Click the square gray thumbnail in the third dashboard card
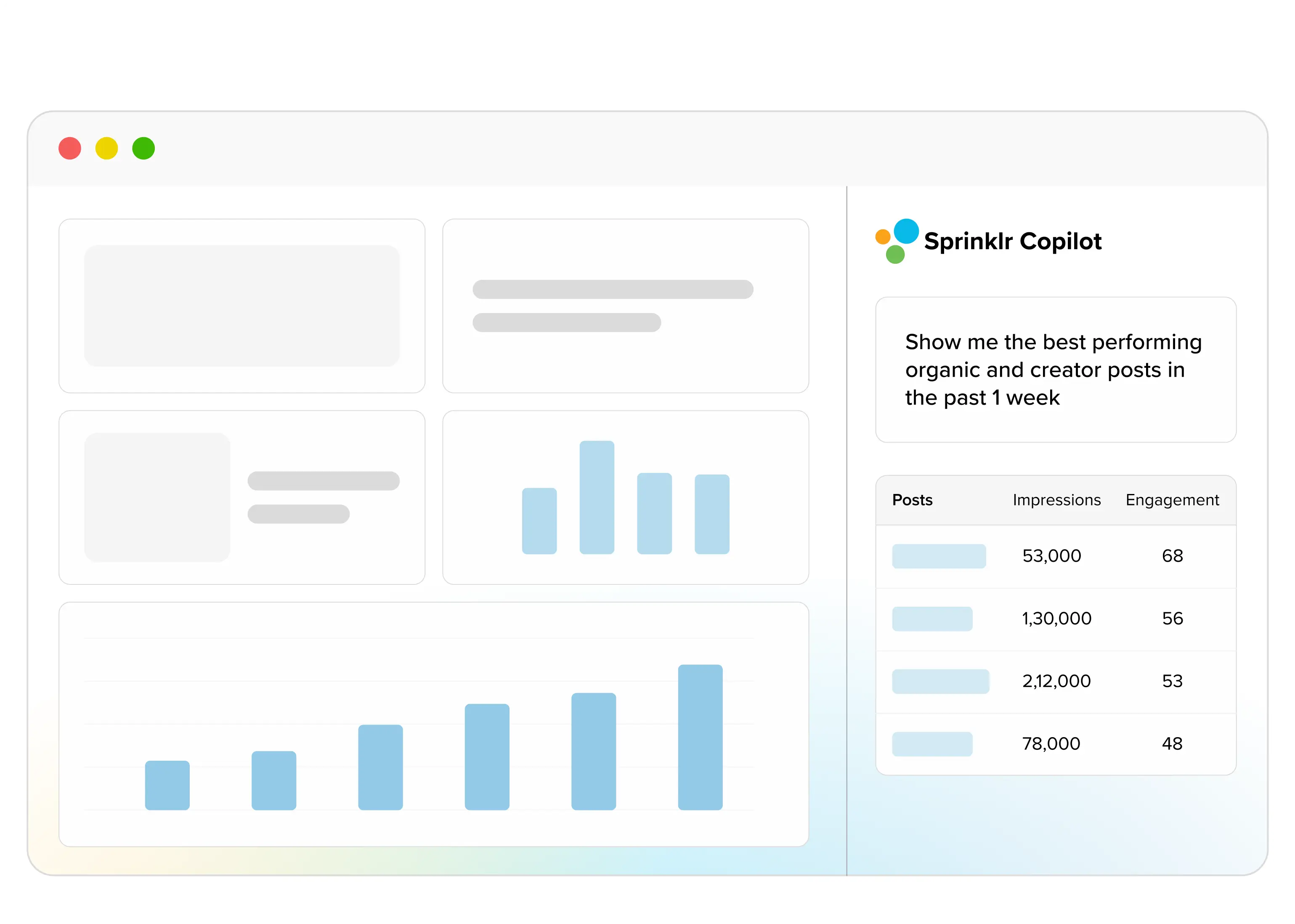Viewport: 1295px width, 924px height. 157,497
